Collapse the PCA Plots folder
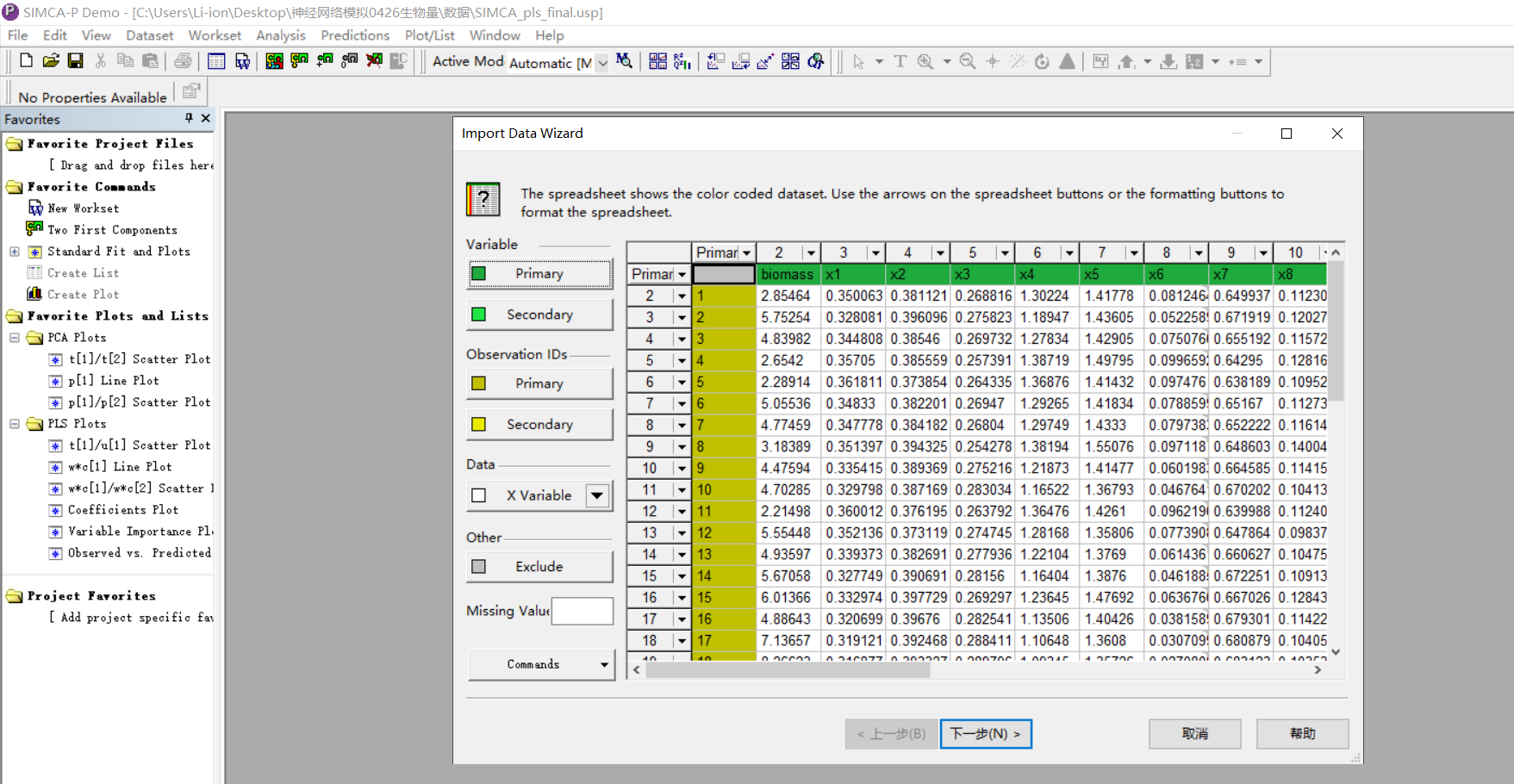This screenshot has height=784, width=1514. click(x=15, y=338)
